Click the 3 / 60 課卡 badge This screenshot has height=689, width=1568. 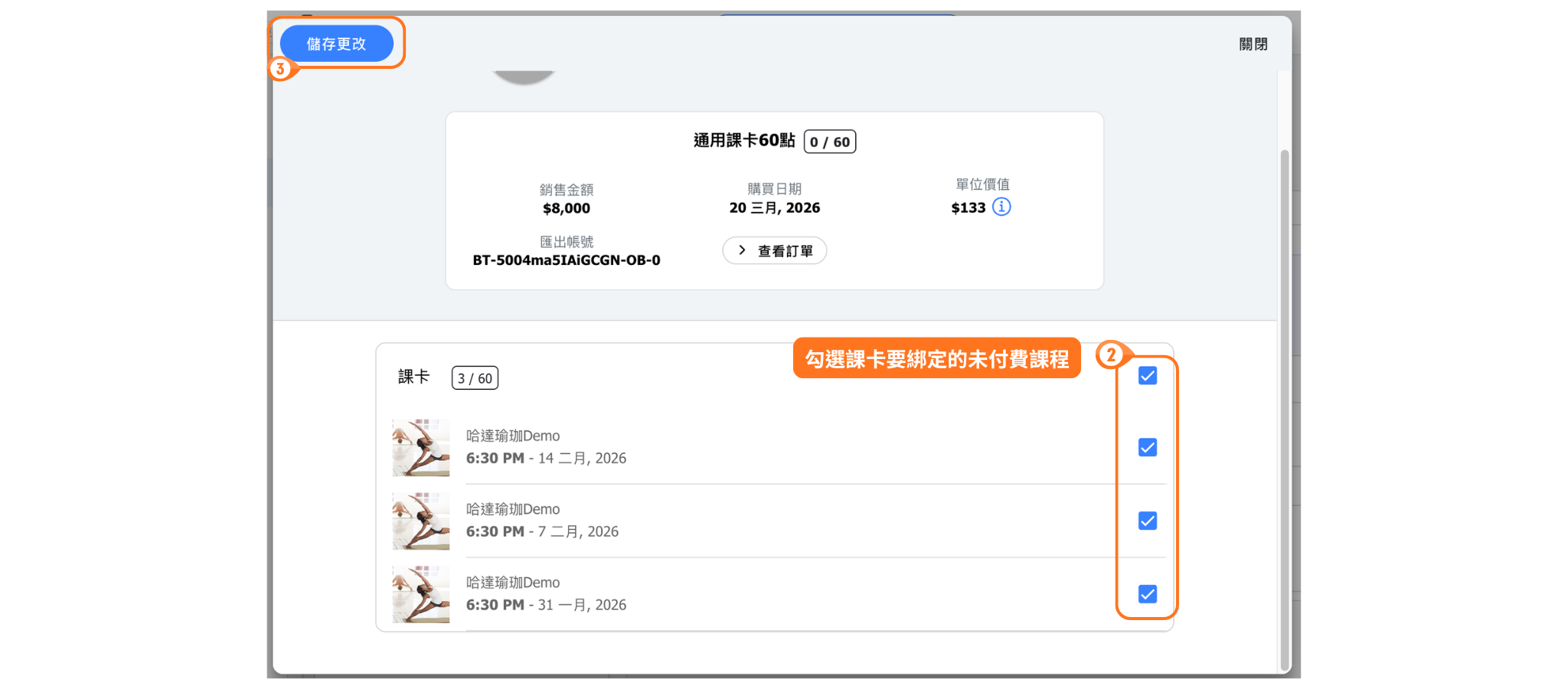click(475, 378)
